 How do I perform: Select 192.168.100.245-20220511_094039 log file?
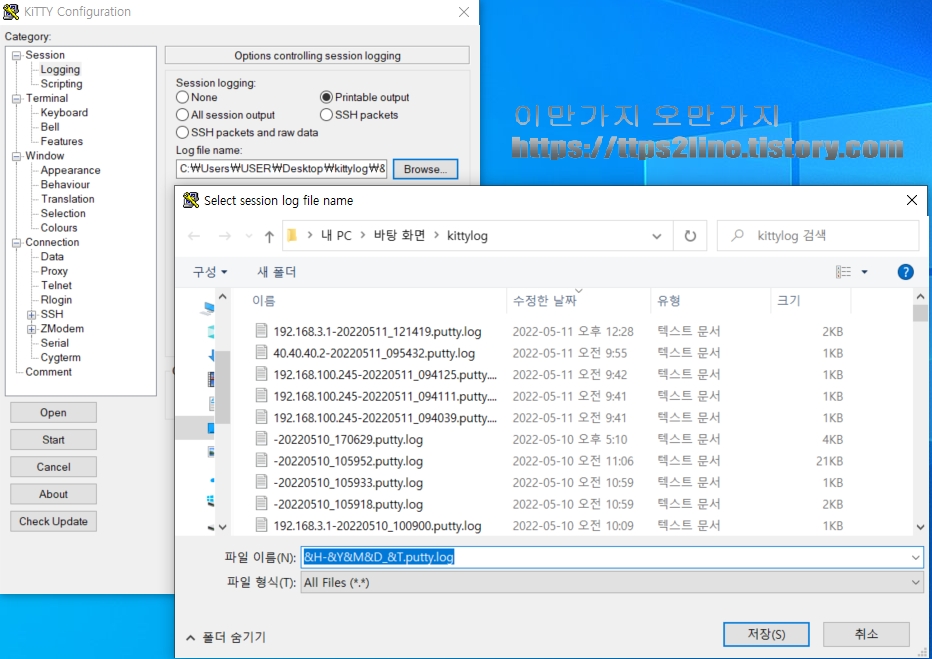[384, 418]
